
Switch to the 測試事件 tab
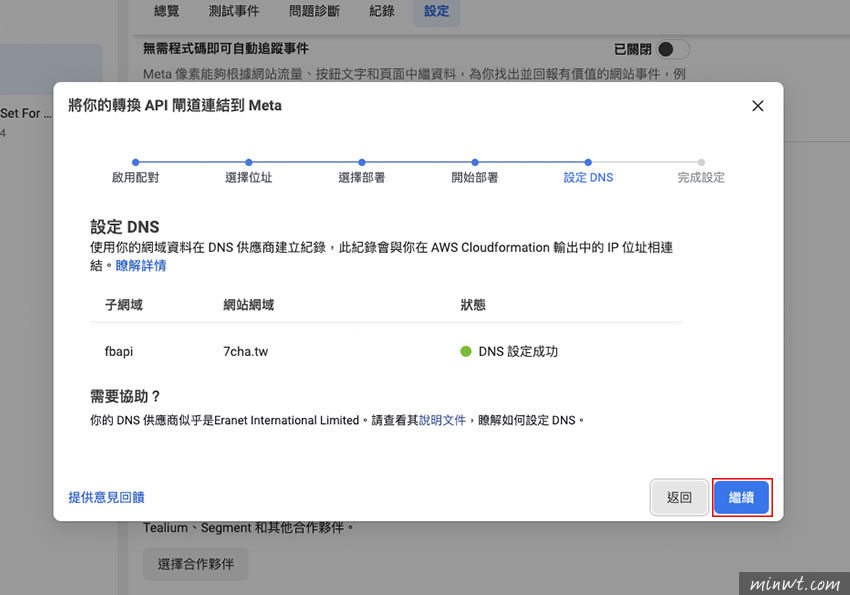click(x=234, y=11)
